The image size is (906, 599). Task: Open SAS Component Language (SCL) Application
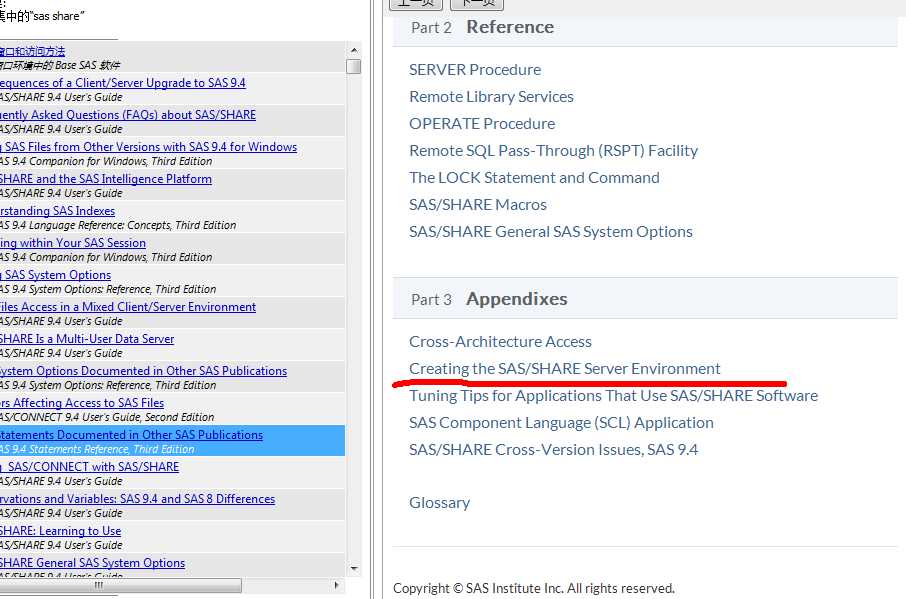click(x=561, y=423)
